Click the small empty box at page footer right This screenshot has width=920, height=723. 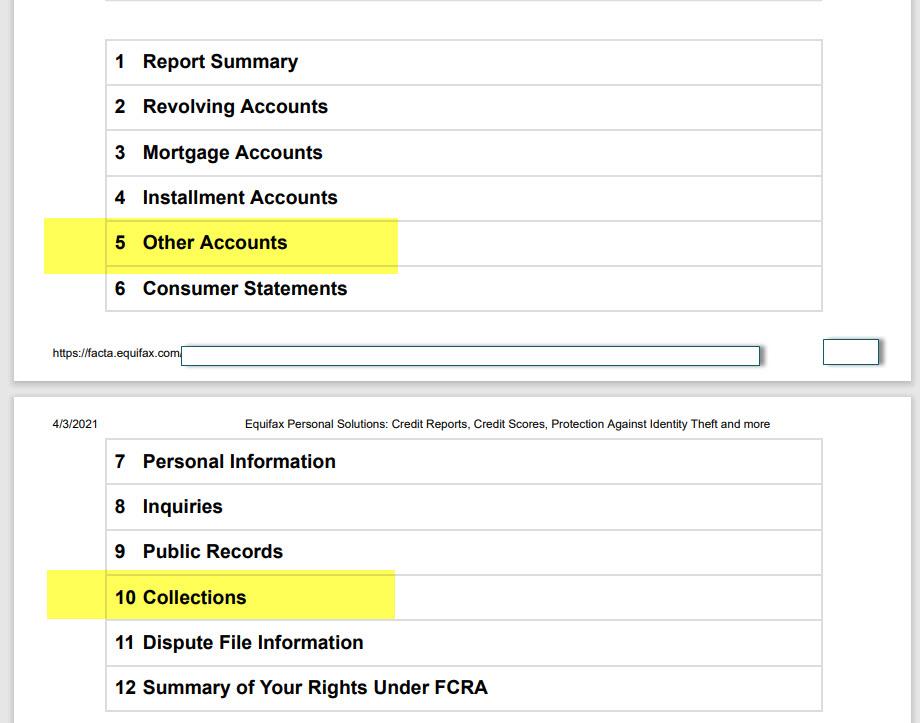pos(851,352)
